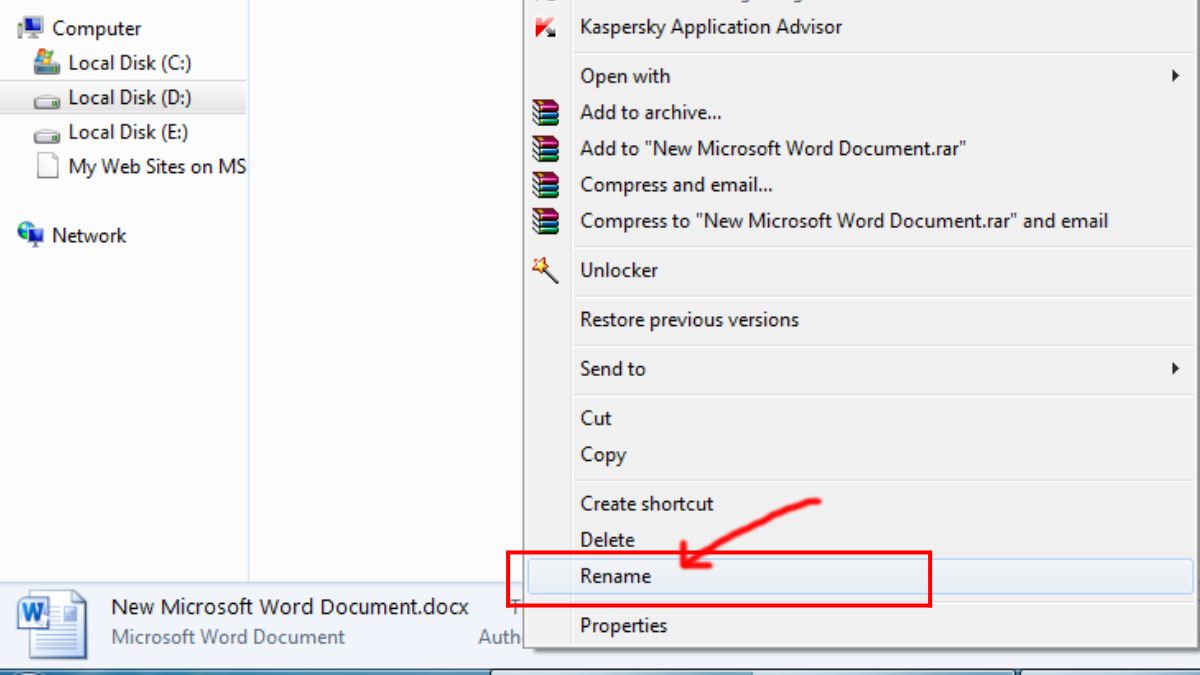Click the Unlocker wand icon

[545, 270]
